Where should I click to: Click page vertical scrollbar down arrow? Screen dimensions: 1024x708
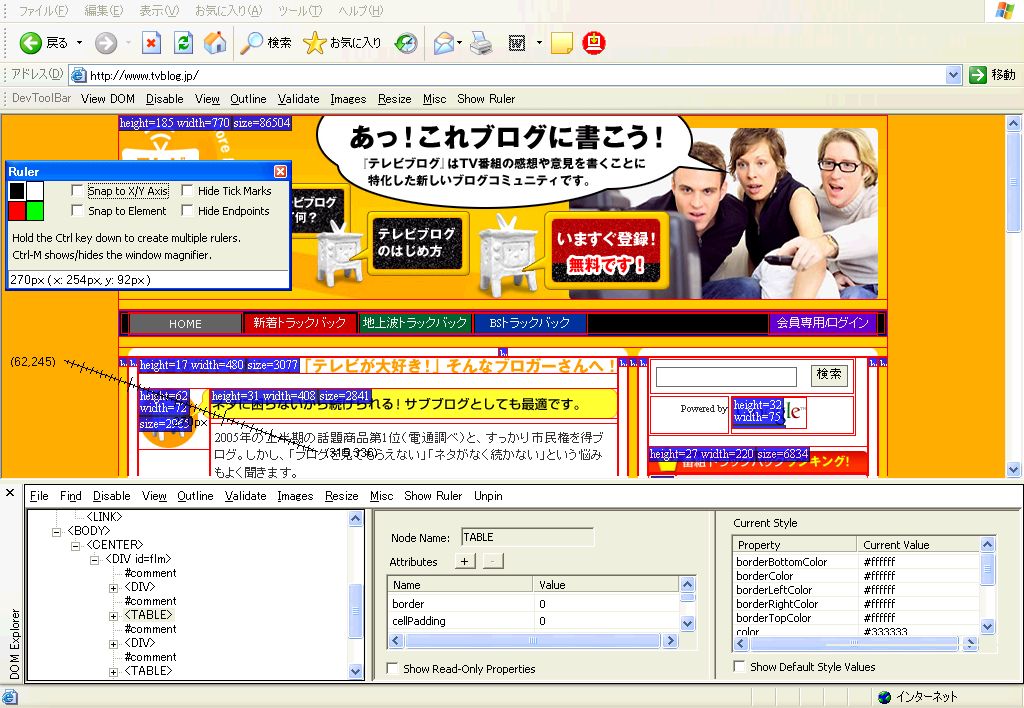[1013, 469]
